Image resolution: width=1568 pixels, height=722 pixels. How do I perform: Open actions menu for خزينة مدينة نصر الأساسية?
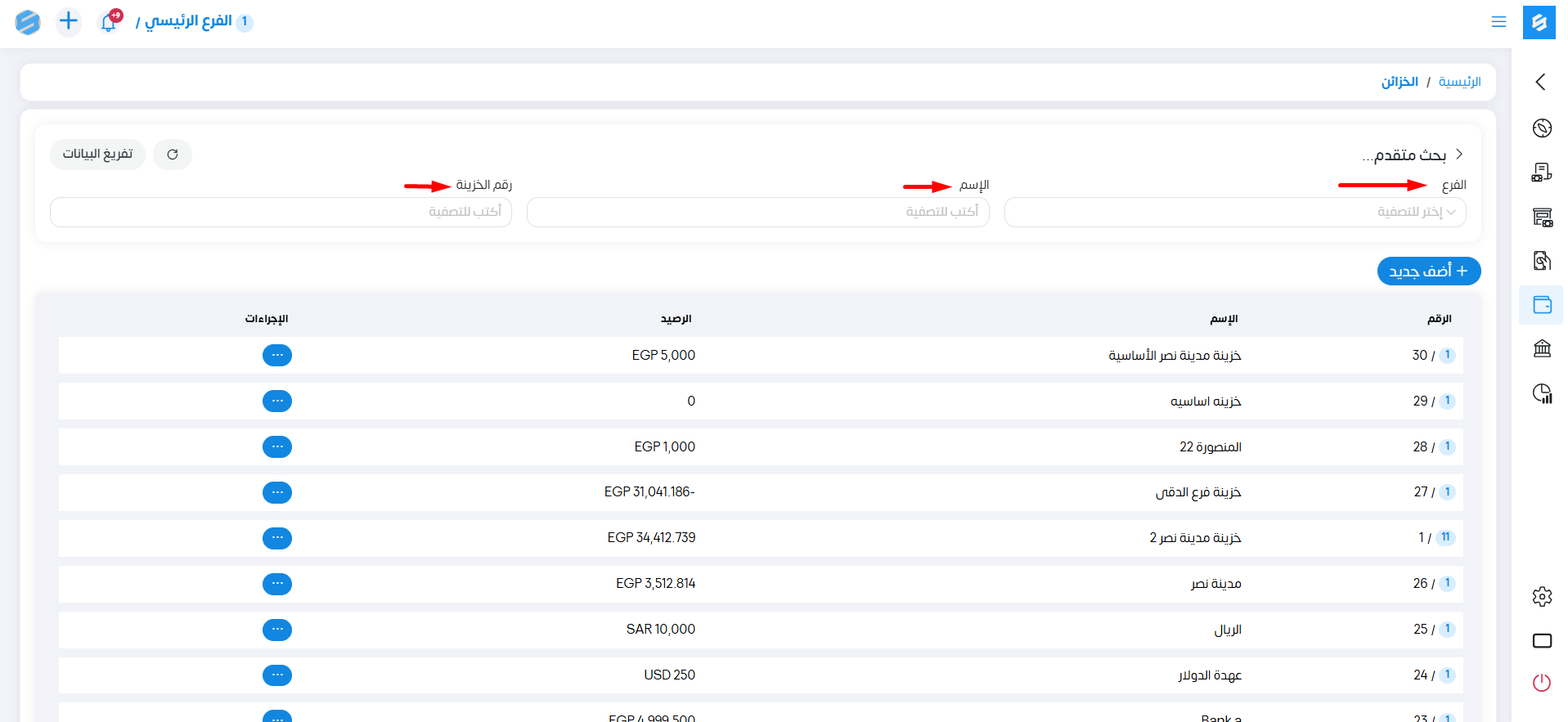click(x=277, y=356)
